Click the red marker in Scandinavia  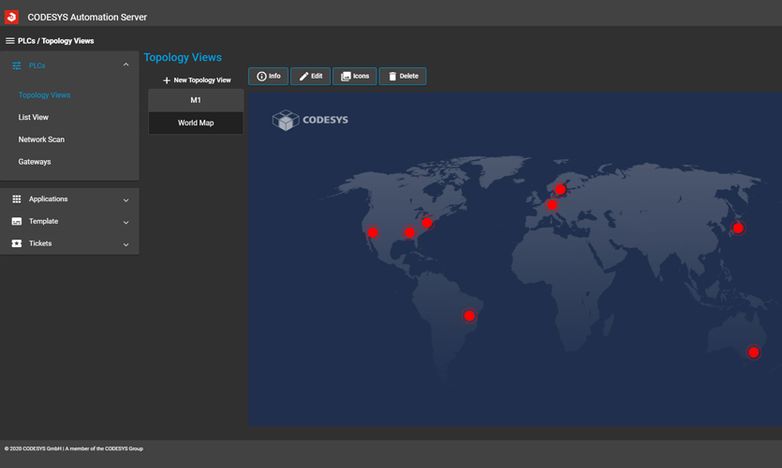tap(561, 190)
